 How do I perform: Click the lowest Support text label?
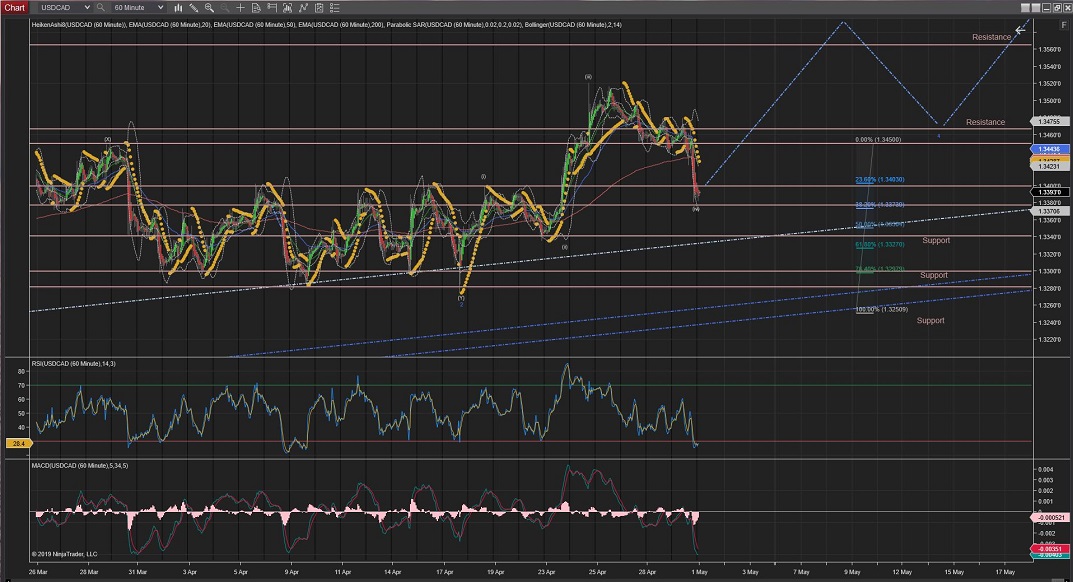(930, 320)
